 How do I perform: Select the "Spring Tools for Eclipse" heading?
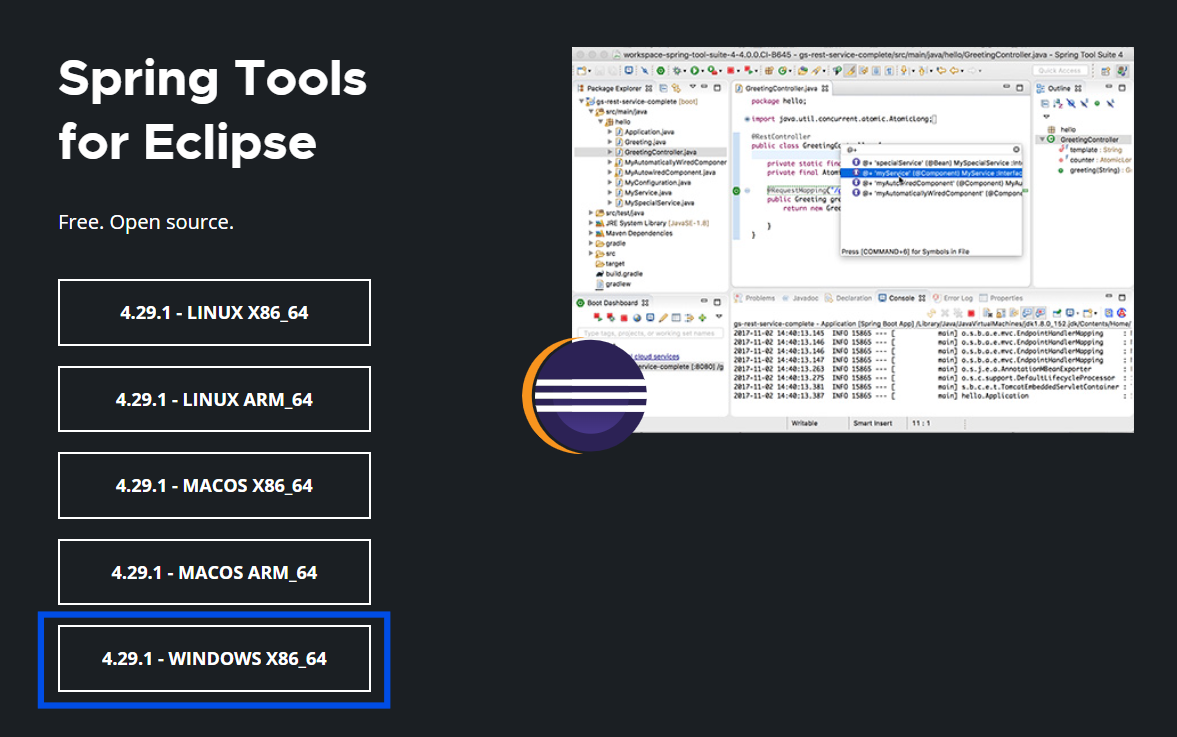[x=212, y=110]
